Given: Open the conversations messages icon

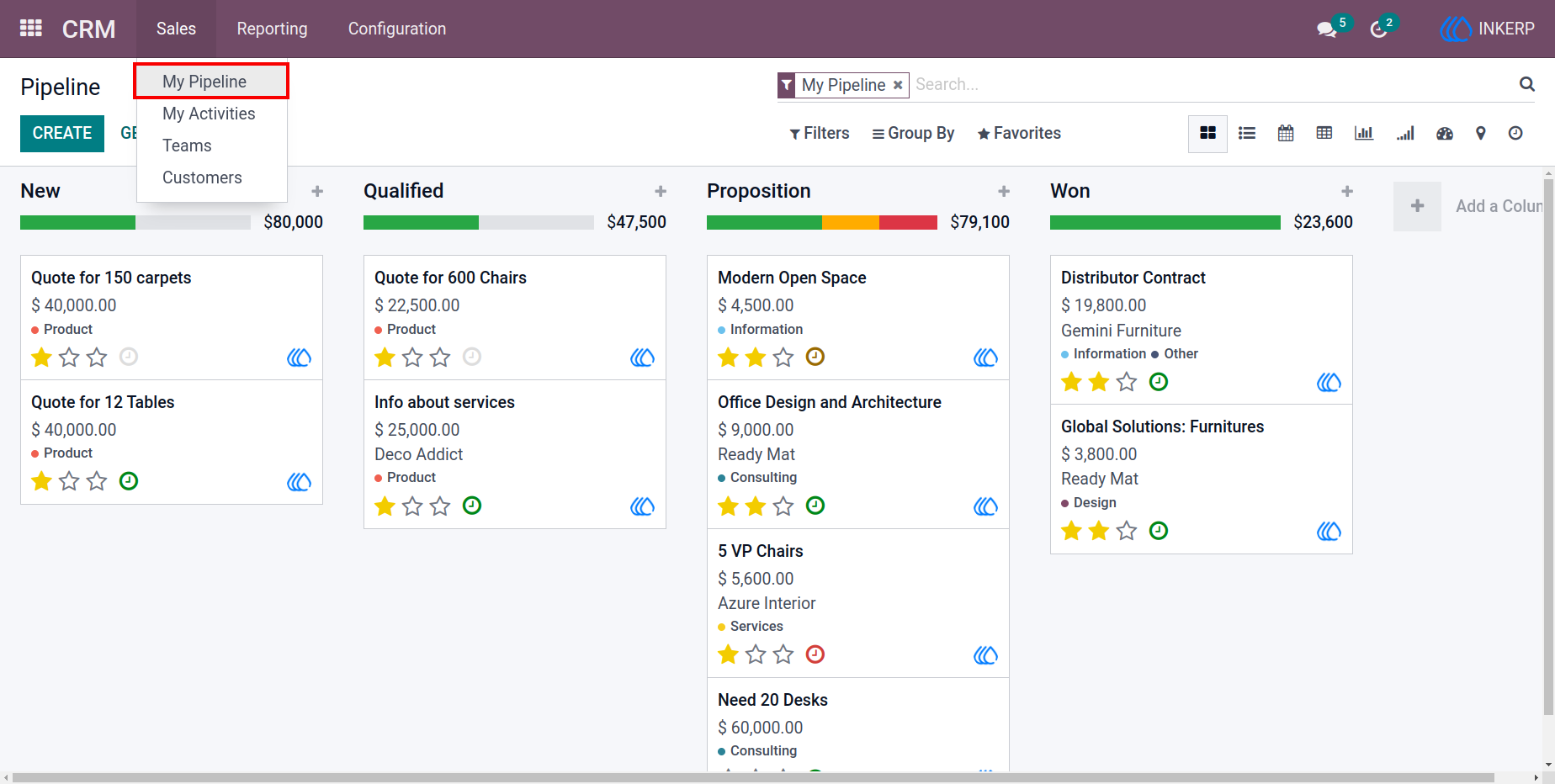Looking at the screenshot, I should pos(1327,29).
